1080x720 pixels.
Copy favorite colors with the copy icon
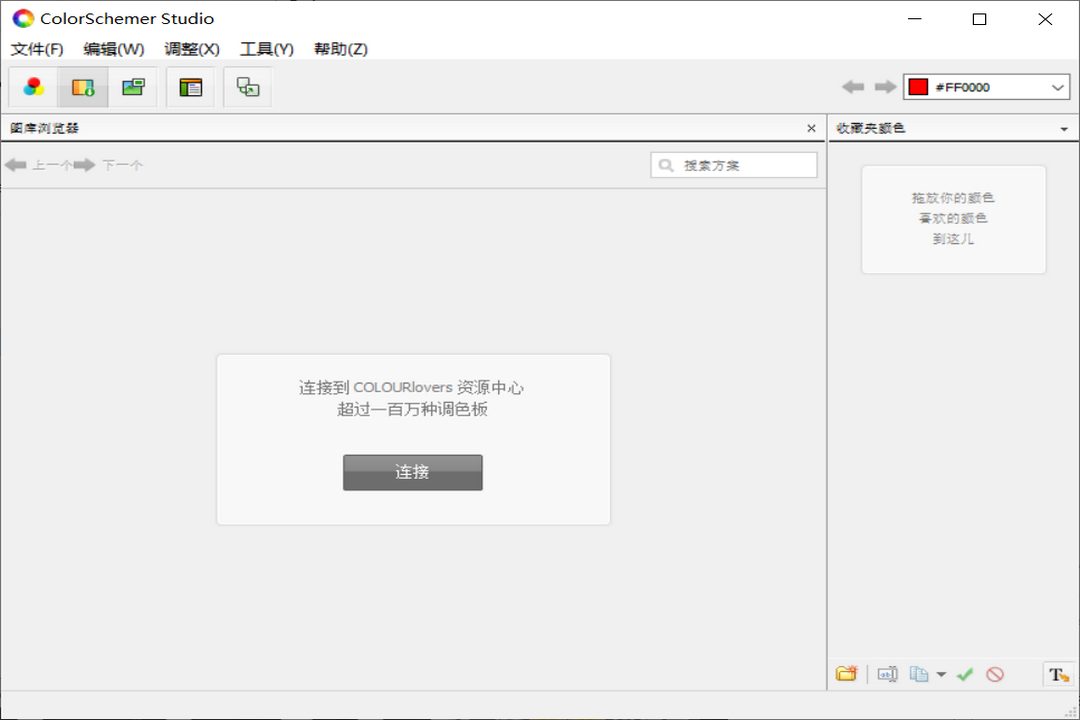tap(918, 674)
